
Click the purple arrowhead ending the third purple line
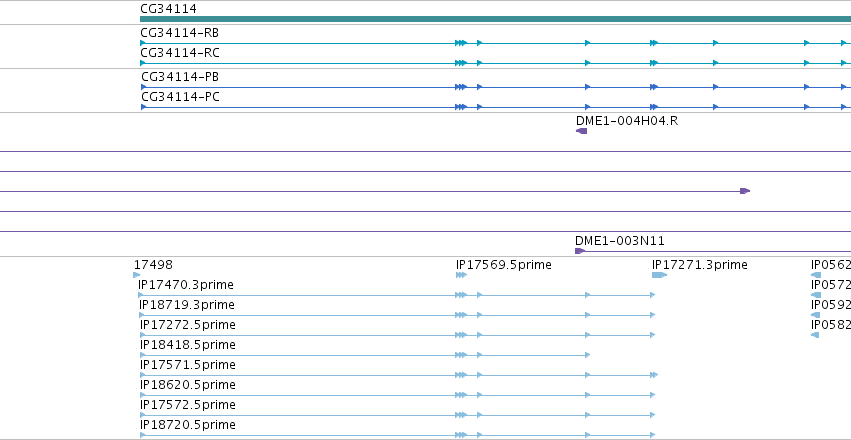pyautogui.click(x=745, y=191)
